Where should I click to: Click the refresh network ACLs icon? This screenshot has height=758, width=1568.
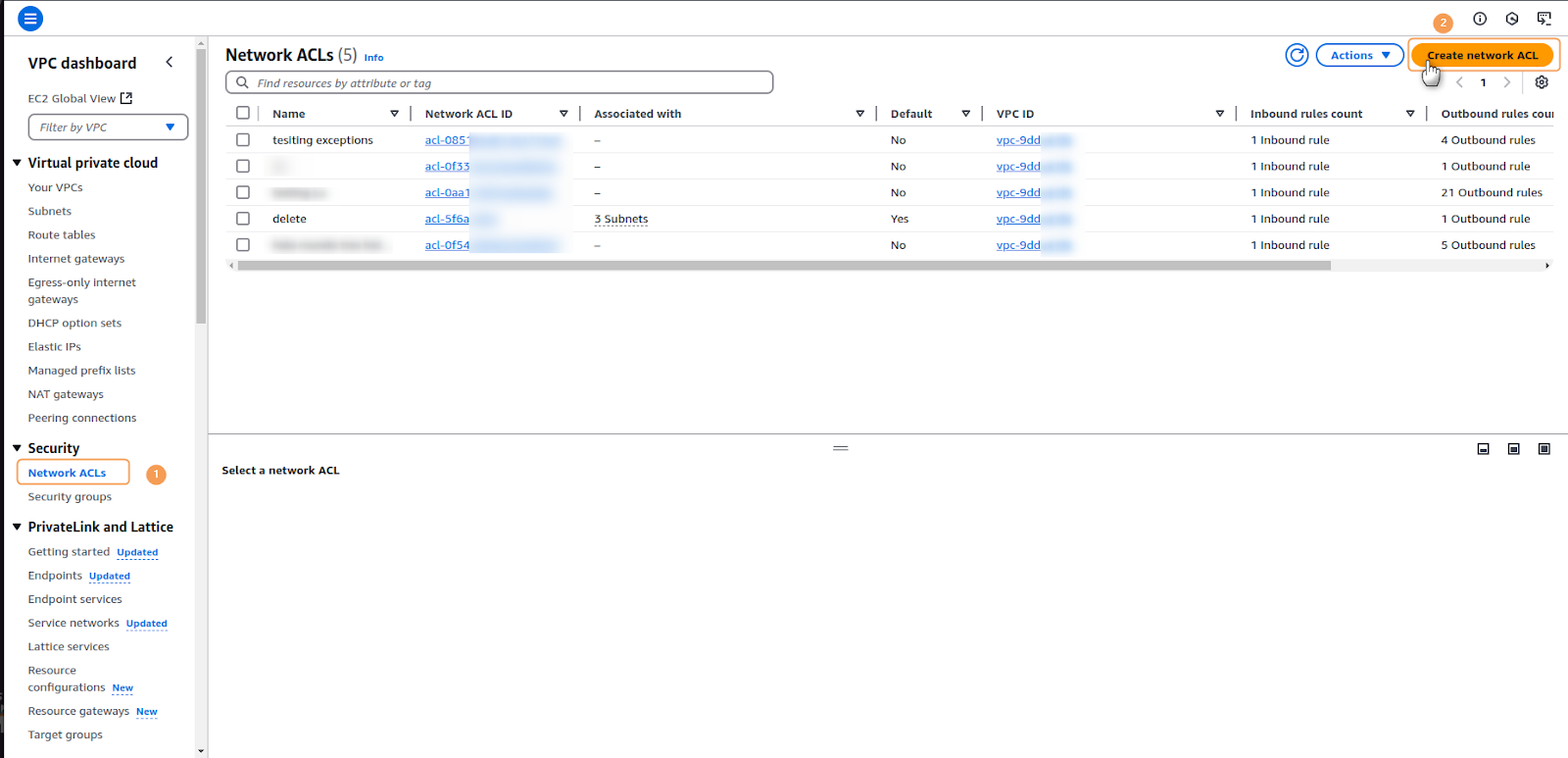[x=1297, y=56]
